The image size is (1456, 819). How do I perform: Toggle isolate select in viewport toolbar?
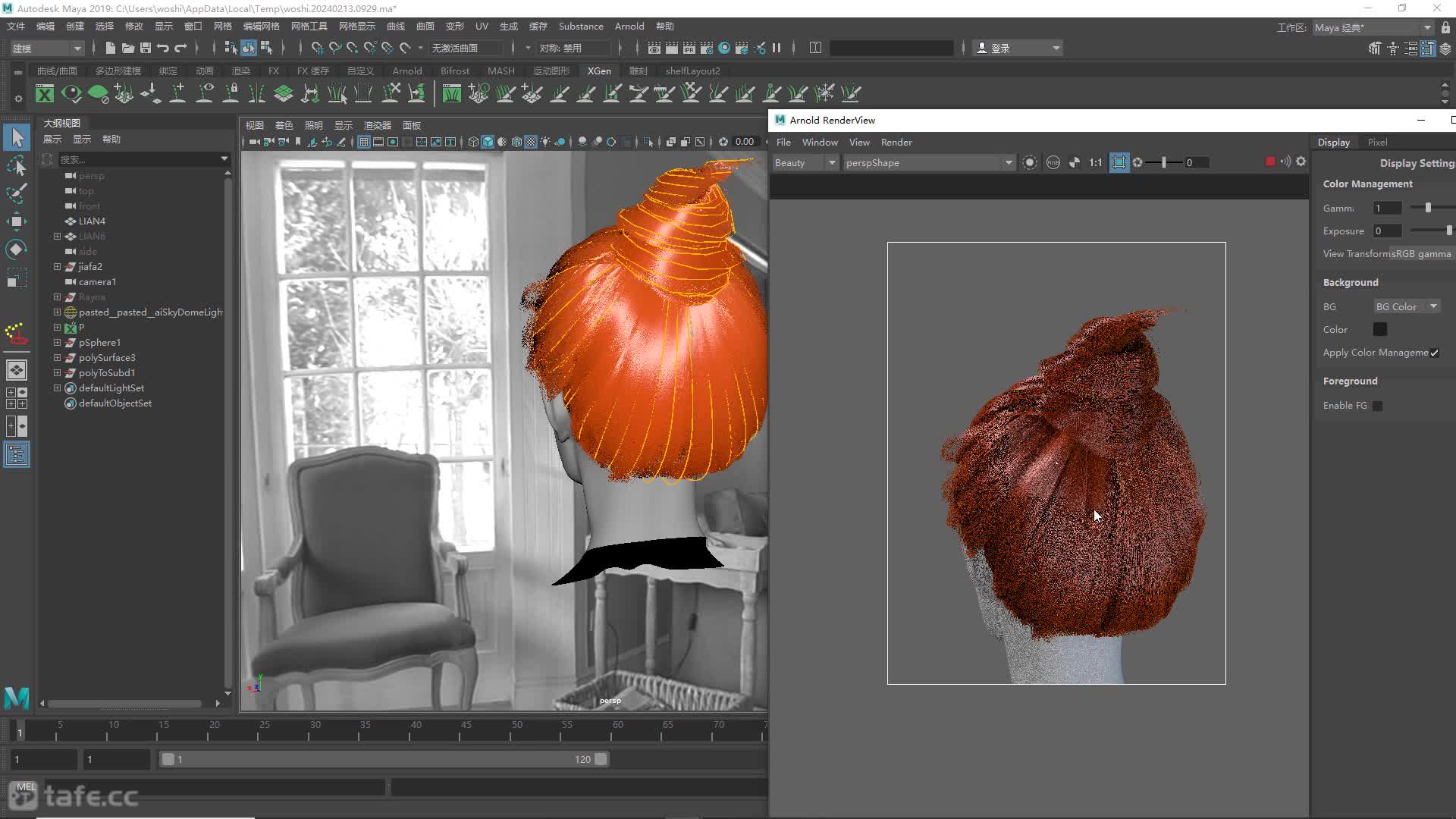pyautogui.click(x=648, y=142)
